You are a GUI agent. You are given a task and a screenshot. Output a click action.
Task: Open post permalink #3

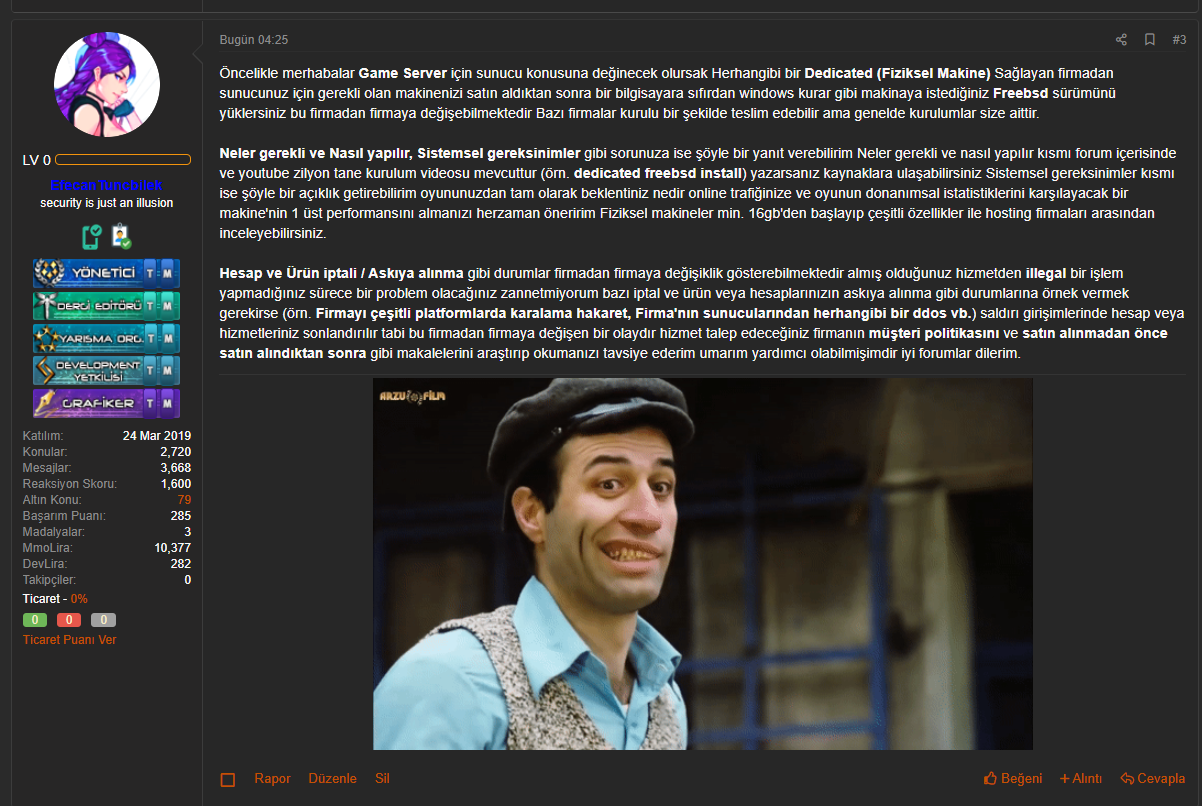tap(1179, 40)
